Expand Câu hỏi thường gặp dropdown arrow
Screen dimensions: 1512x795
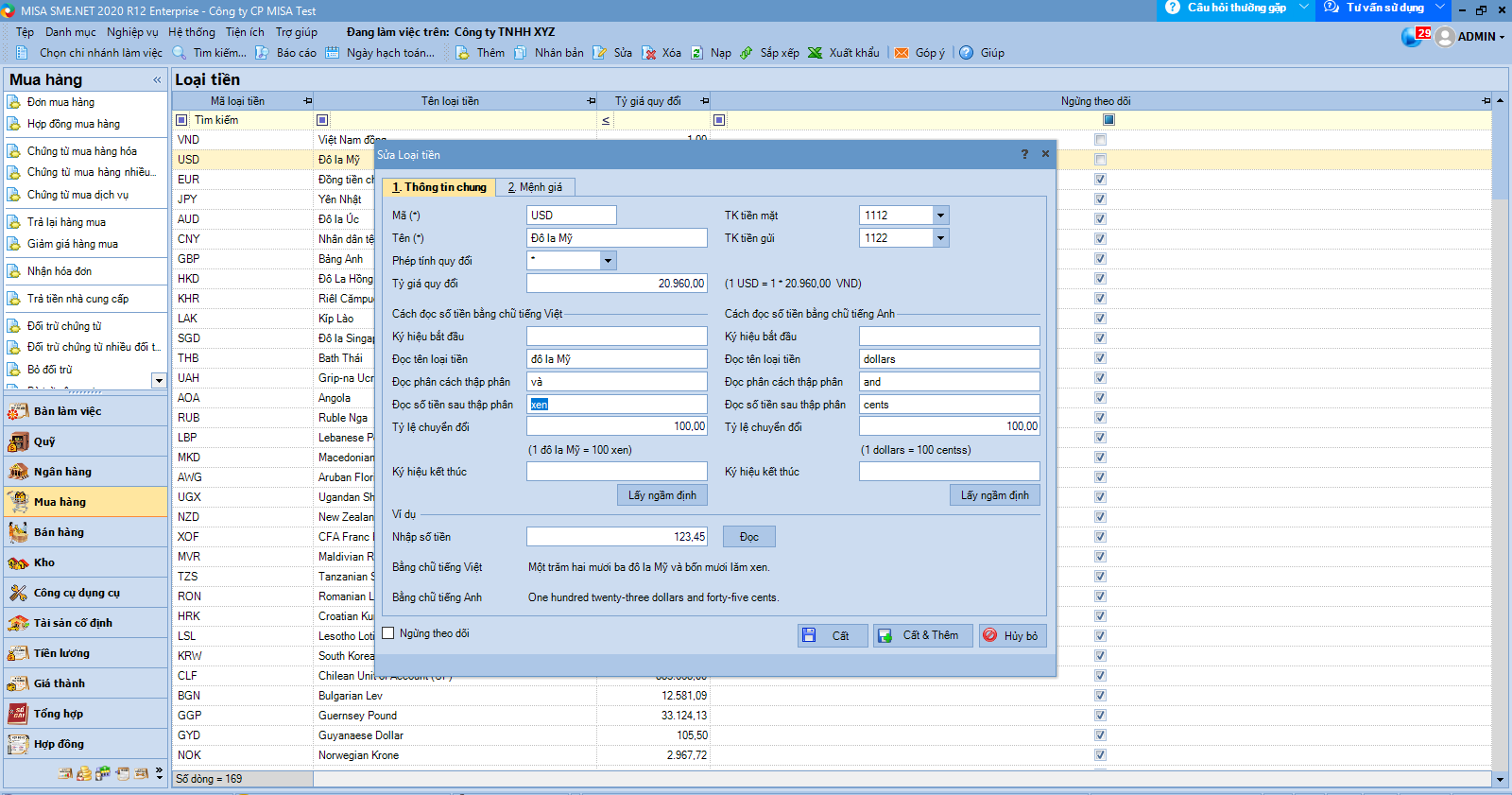[1304, 8]
